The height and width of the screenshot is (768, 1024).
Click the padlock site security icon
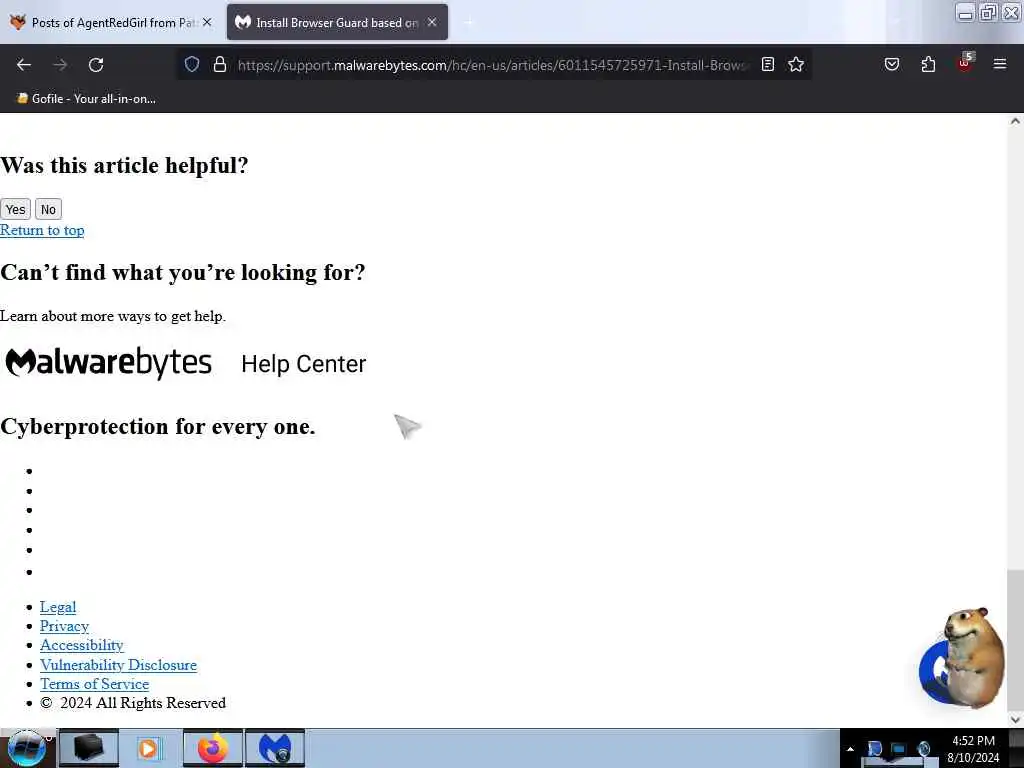point(220,64)
